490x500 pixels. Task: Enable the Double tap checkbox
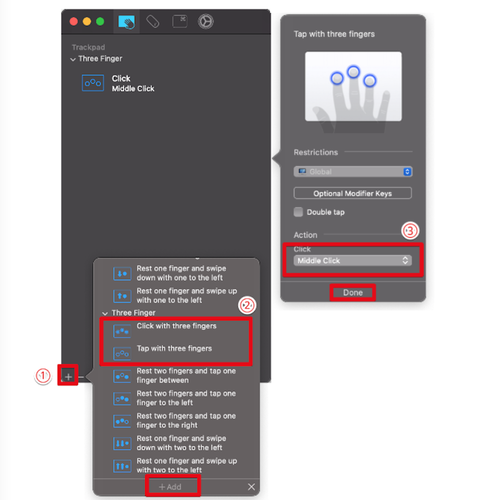click(x=298, y=212)
